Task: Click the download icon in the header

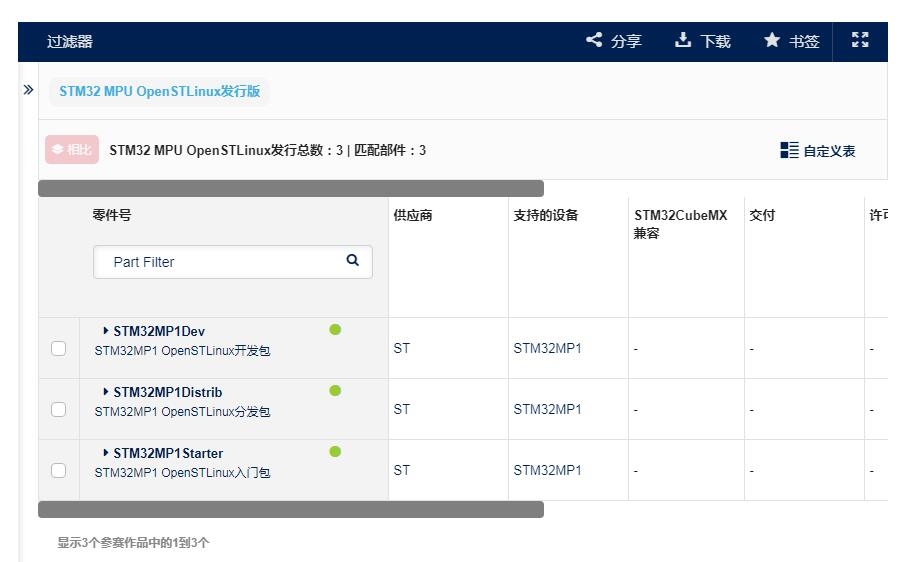Action: click(x=683, y=40)
